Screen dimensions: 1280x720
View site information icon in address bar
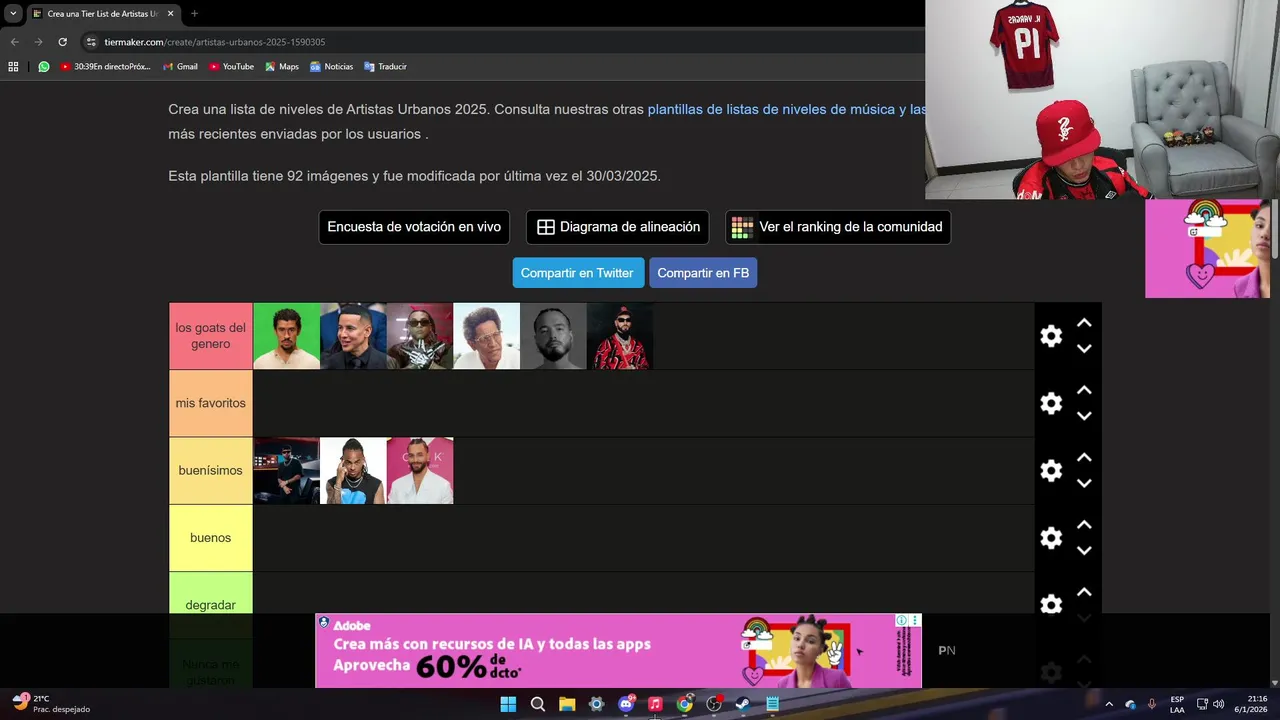tap(91, 42)
